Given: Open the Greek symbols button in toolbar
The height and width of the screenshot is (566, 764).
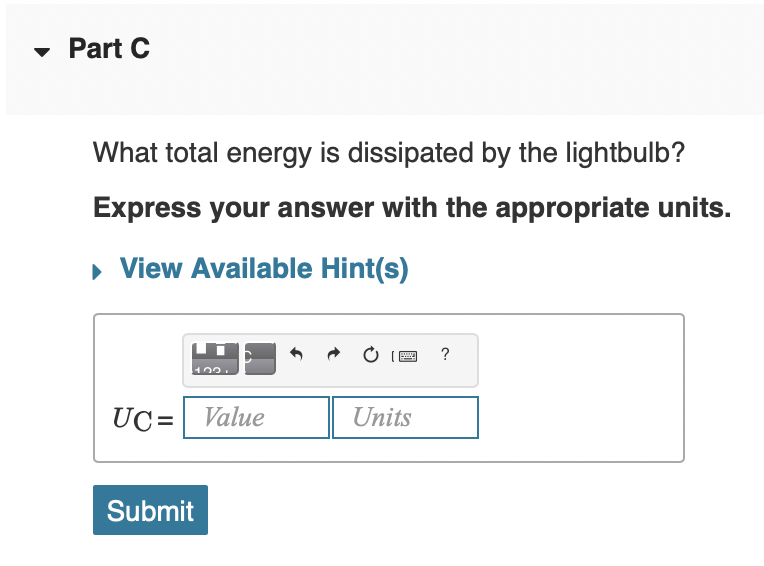Looking at the screenshot, I should pyautogui.click(x=260, y=358).
